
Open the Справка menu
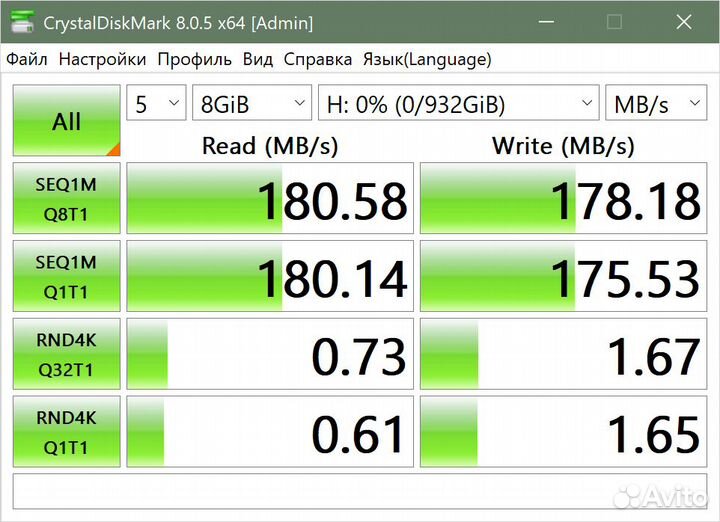318,59
